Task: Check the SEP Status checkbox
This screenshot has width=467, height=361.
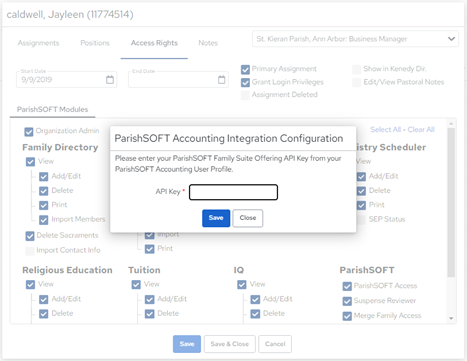Action: (x=361, y=220)
